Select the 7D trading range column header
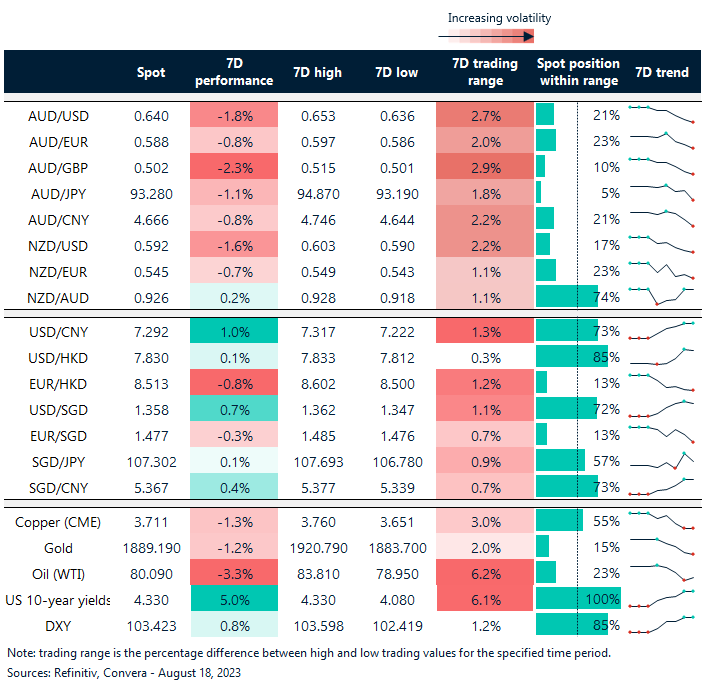Viewport: 703px width, 691px height. 485,72
